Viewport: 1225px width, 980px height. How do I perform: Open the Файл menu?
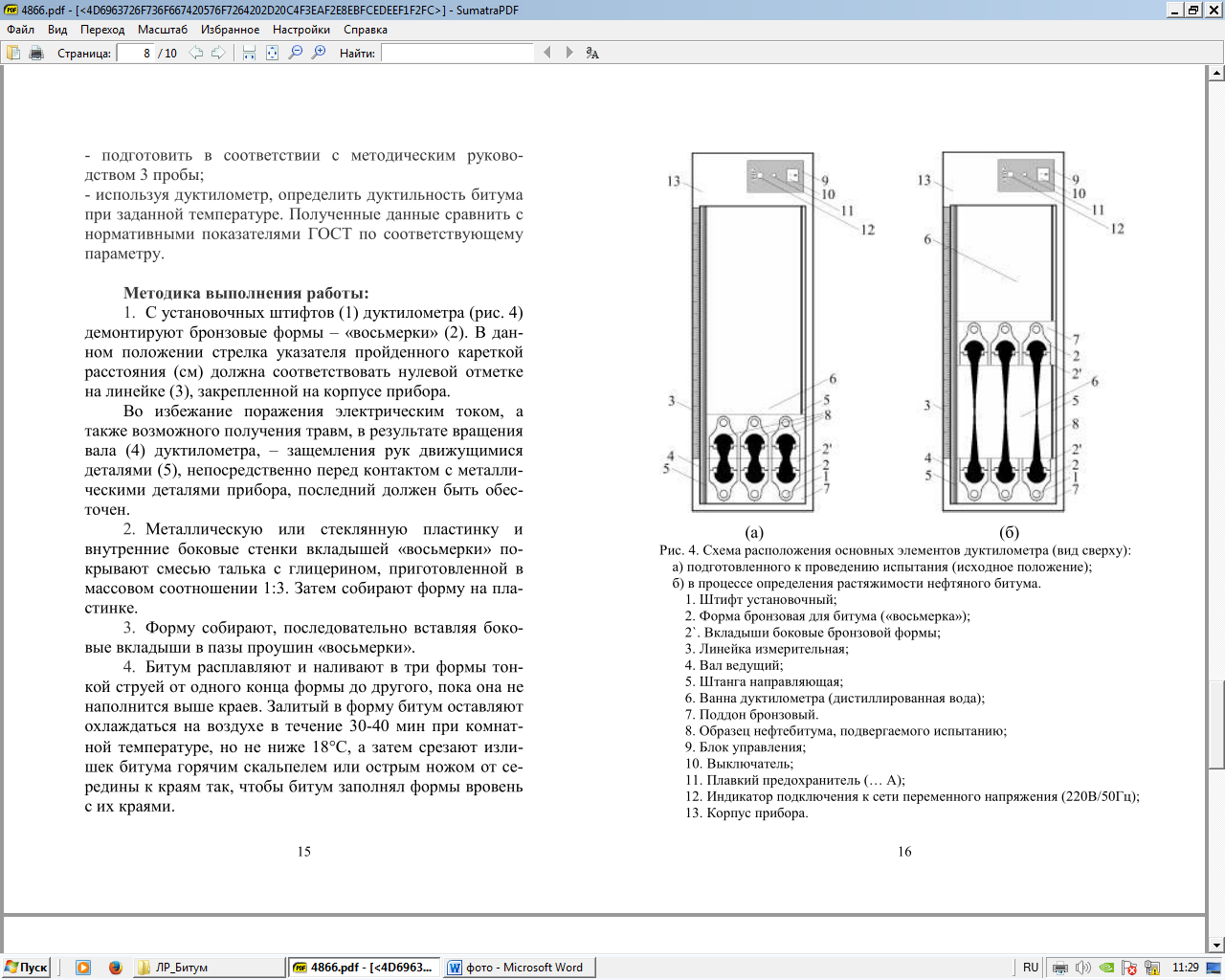click(20, 30)
